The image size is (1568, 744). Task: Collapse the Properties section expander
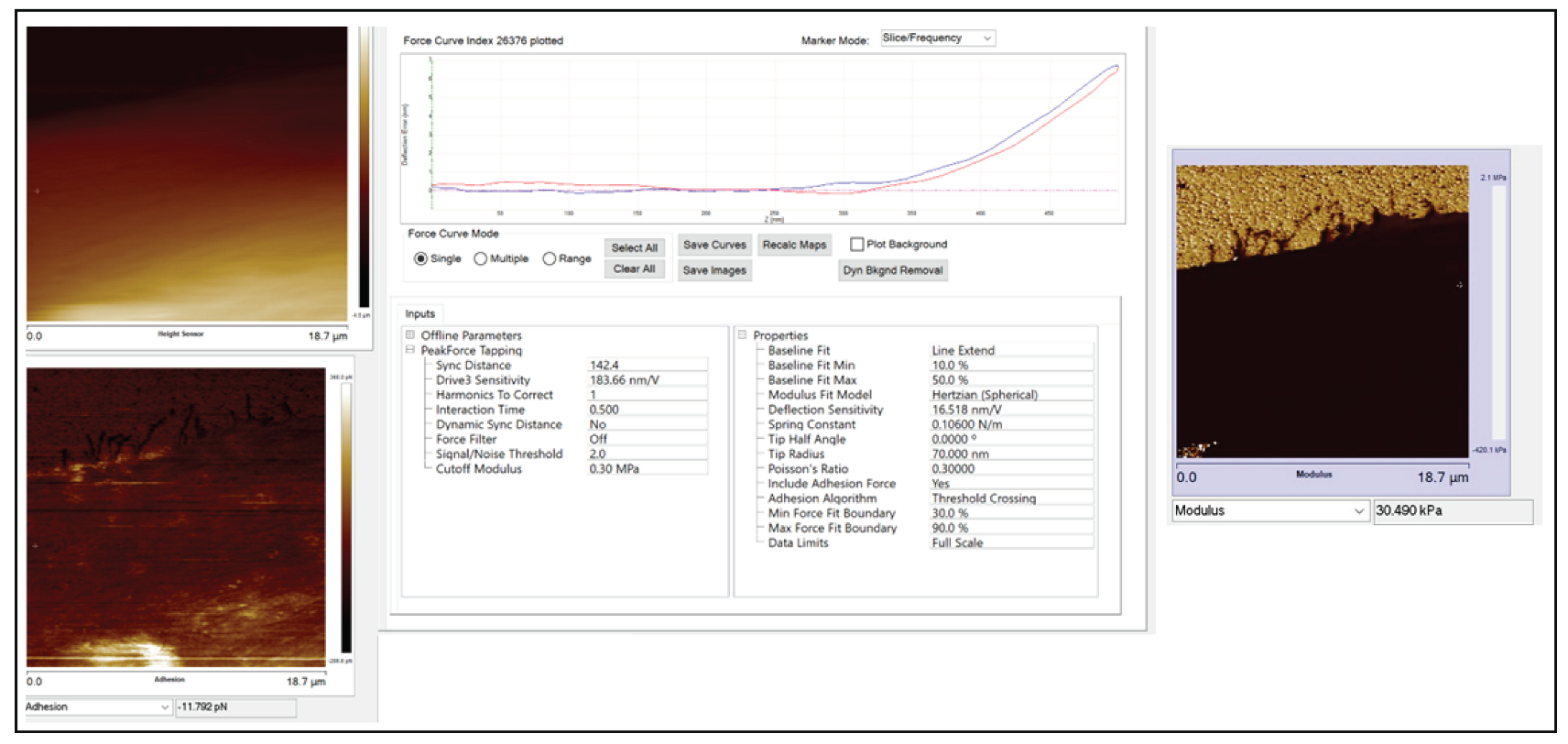pyautogui.click(x=743, y=335)
